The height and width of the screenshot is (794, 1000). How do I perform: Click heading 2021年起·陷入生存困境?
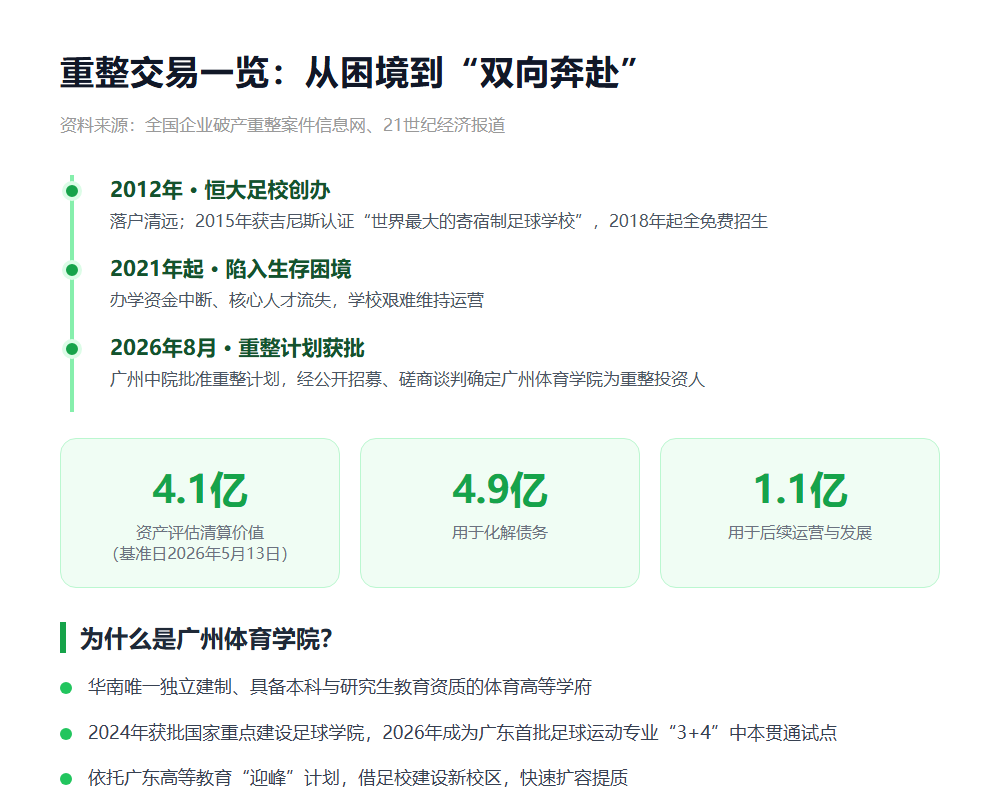[x=231, y=269]
